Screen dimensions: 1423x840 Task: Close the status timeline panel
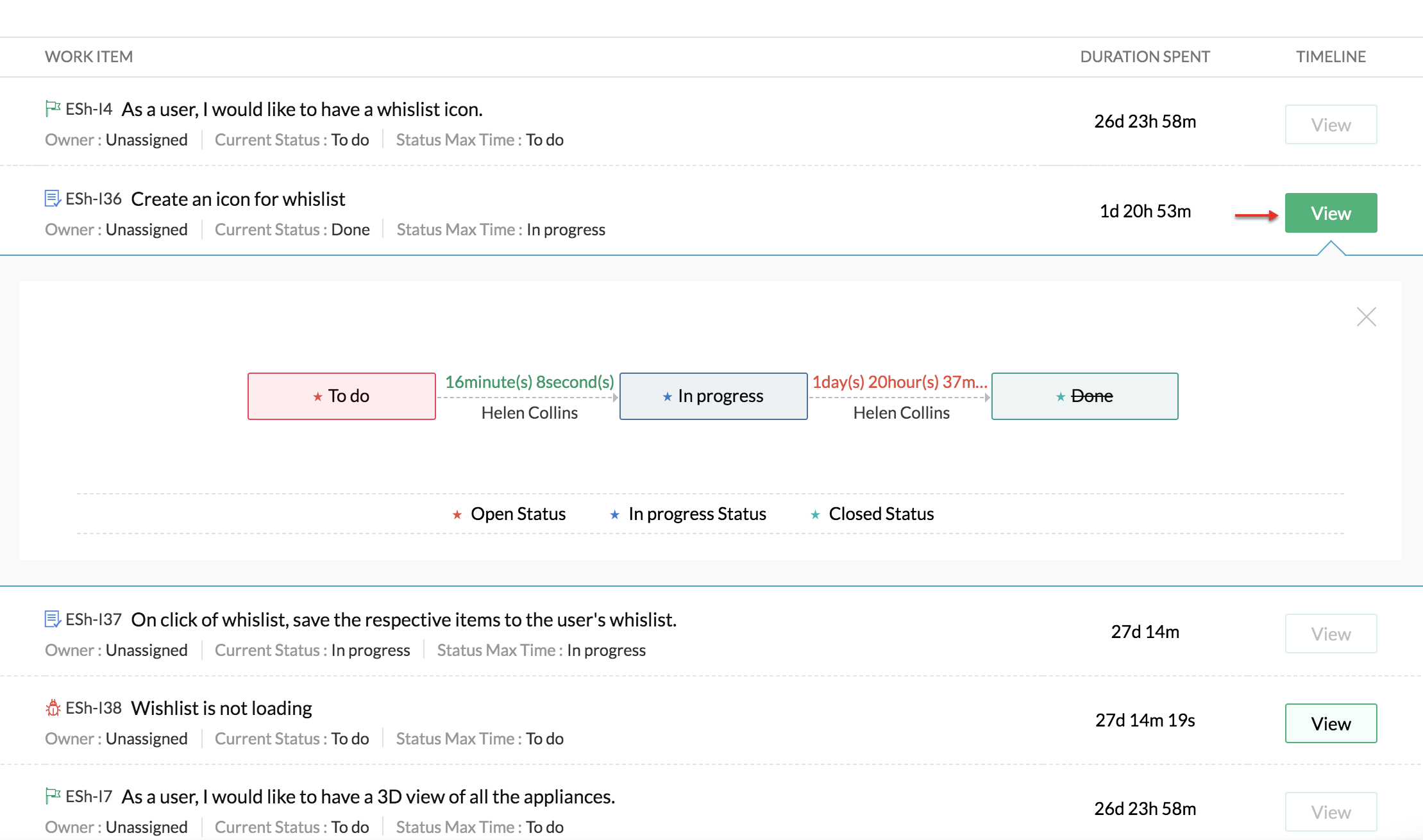click(x=1366, y=317)
